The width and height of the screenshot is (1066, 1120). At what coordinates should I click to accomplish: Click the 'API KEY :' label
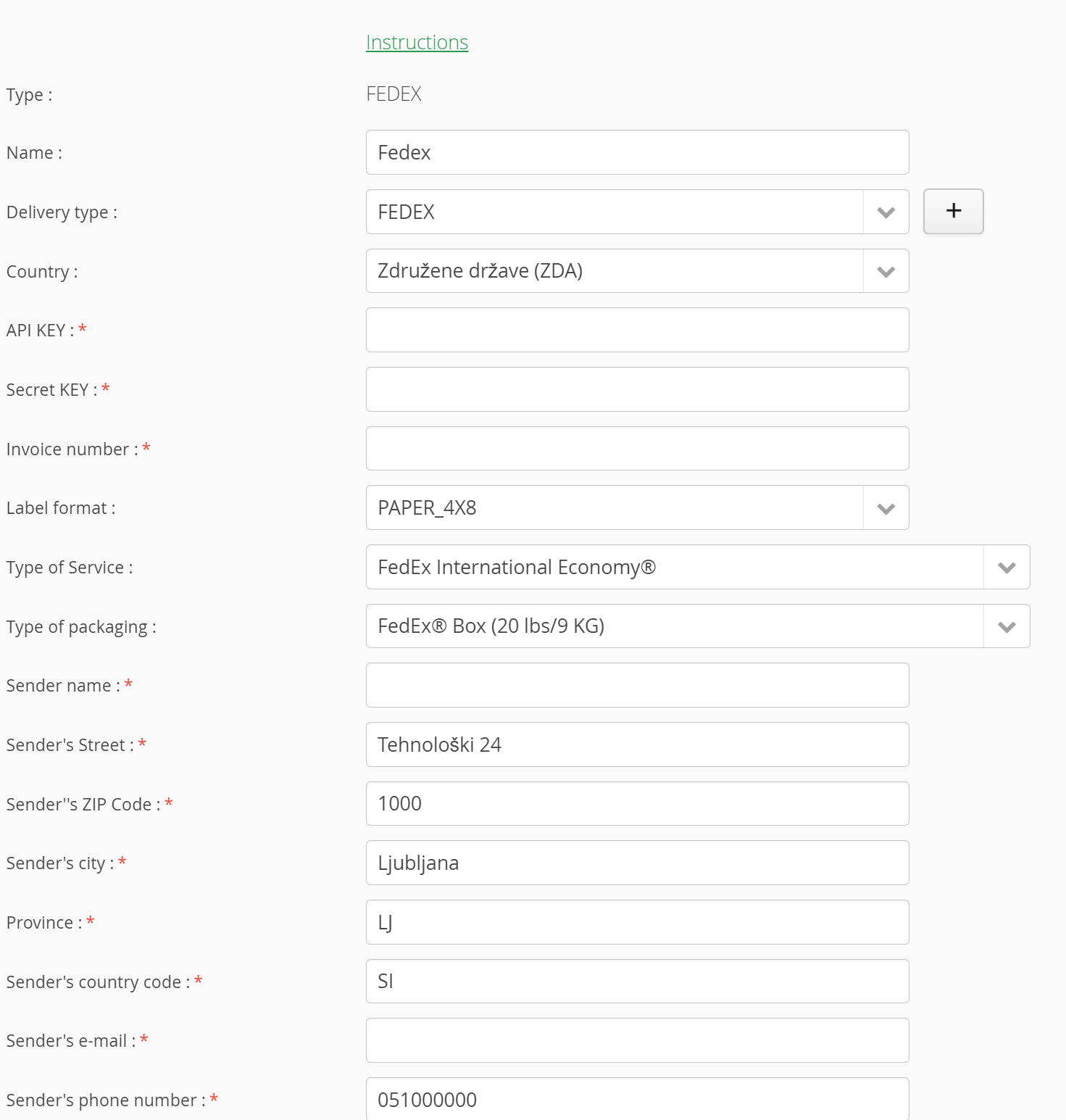[x=41, y=331]
